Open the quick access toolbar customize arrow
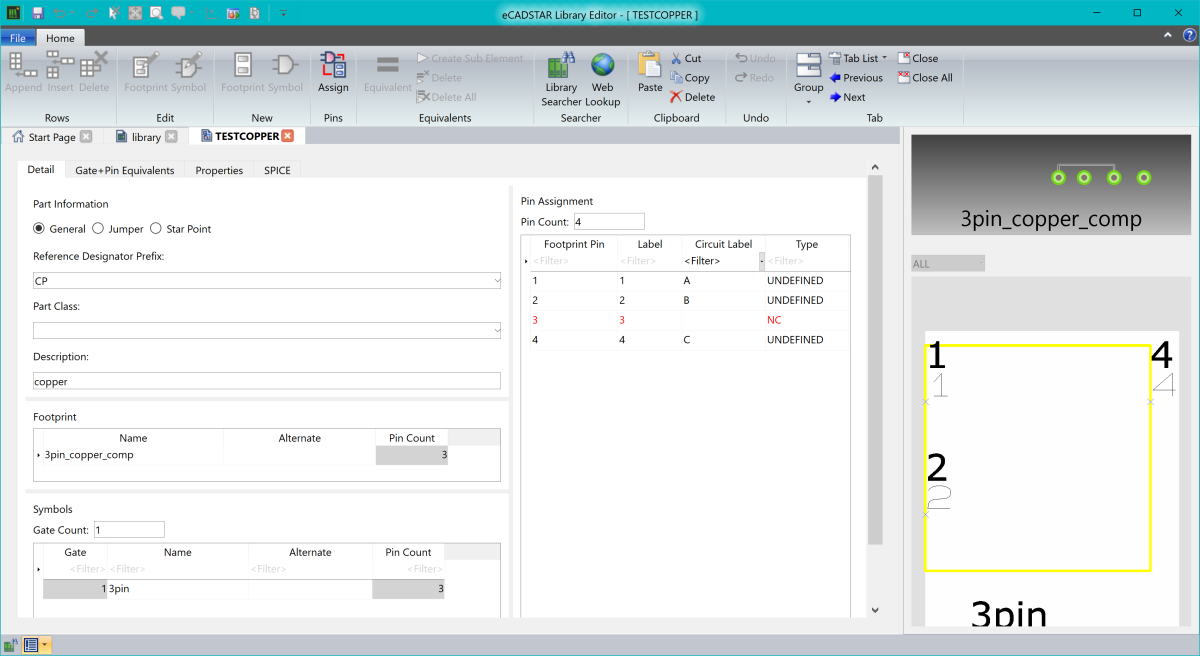 283,13
